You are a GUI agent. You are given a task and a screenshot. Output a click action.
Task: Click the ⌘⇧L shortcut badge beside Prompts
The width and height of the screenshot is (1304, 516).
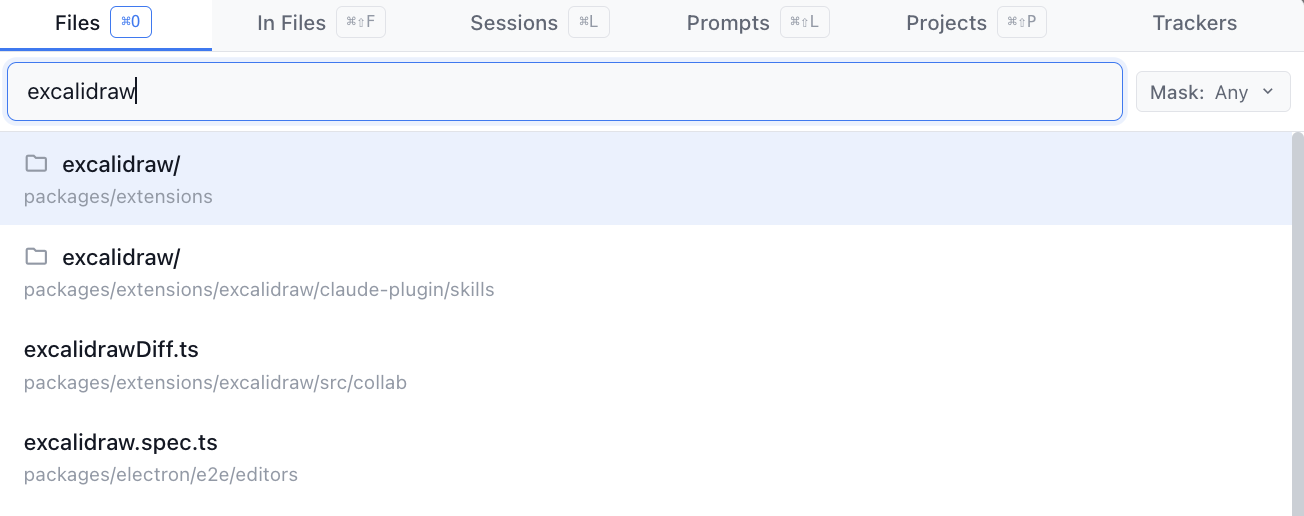click(805, 22)
